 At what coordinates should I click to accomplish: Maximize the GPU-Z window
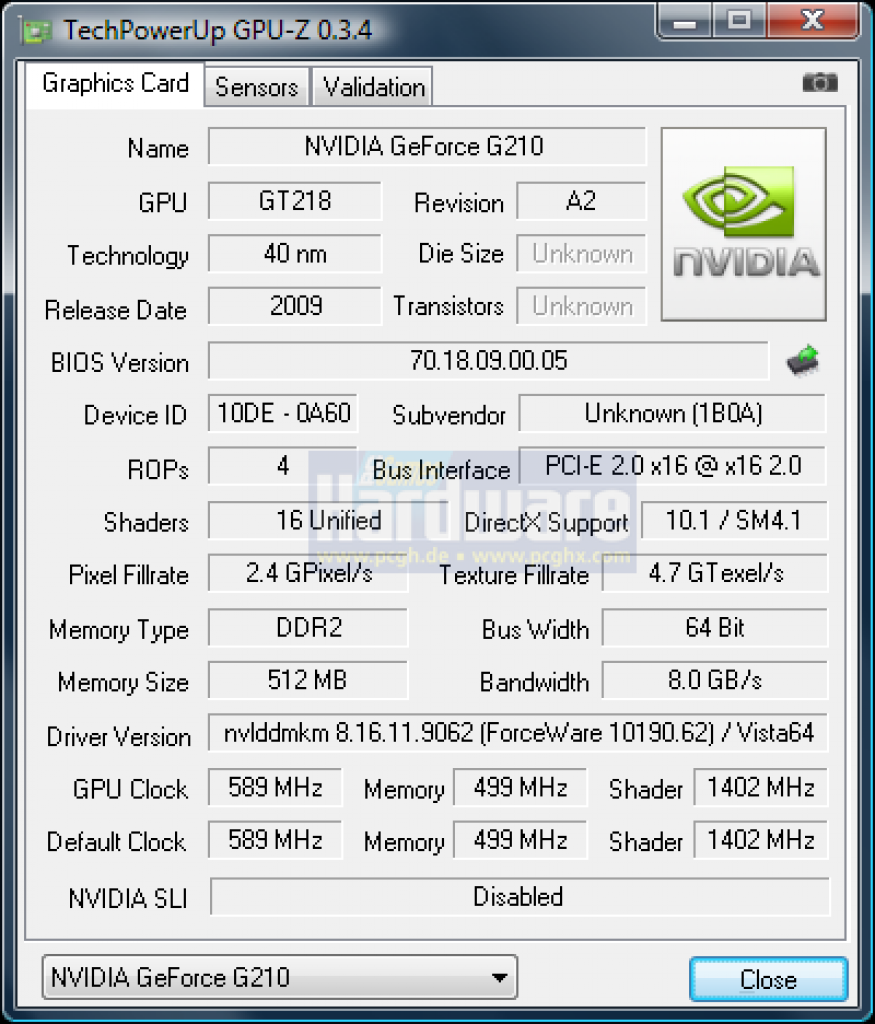click(739, 20)
